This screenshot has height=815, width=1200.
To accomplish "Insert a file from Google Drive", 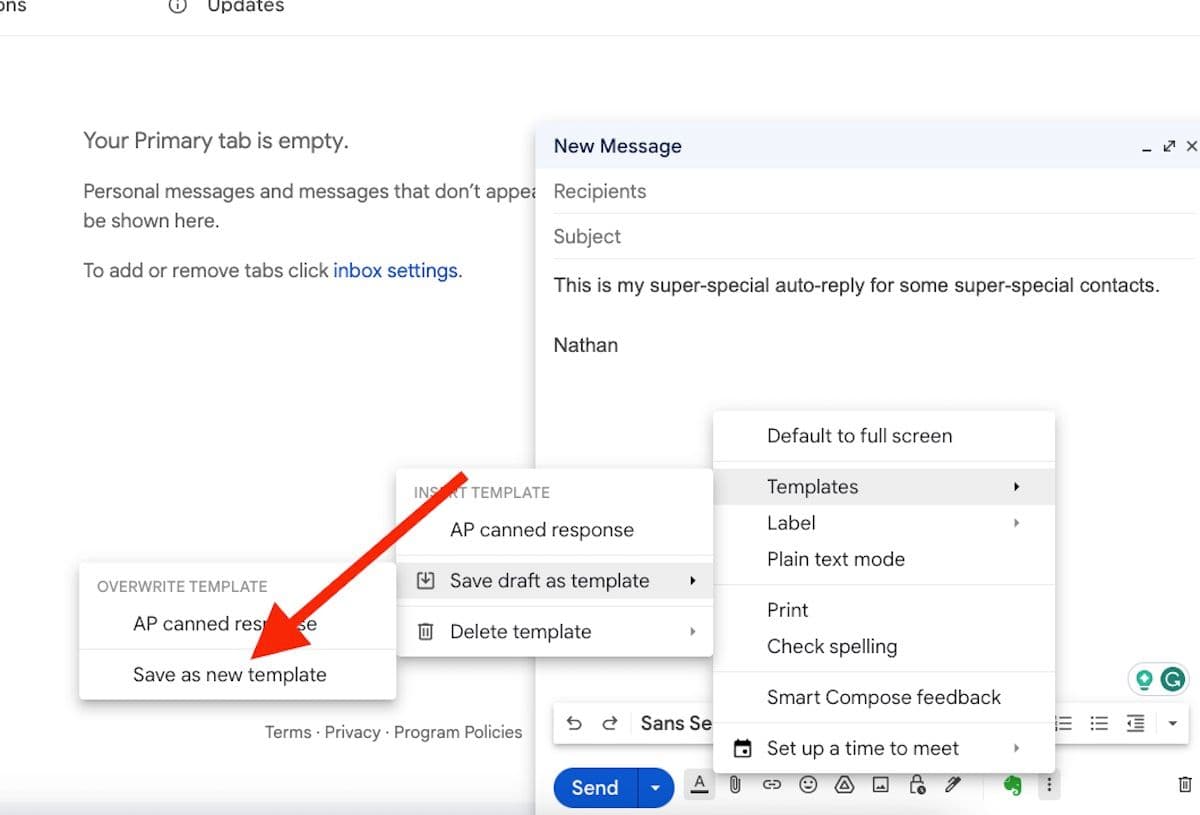I will [x=844, y=785].
